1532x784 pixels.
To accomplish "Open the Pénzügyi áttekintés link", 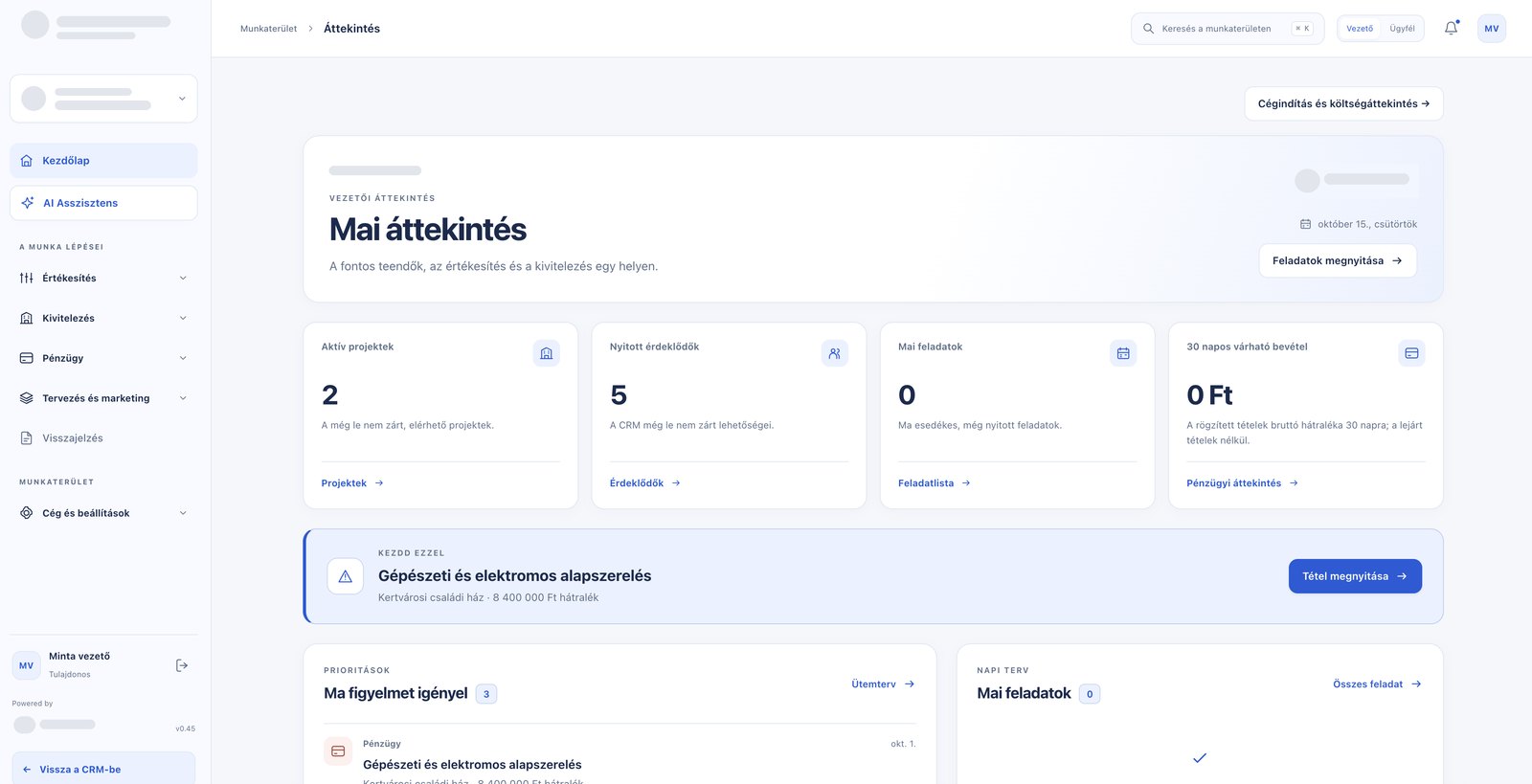I will pyautogui.click(x=1243, y=483).
